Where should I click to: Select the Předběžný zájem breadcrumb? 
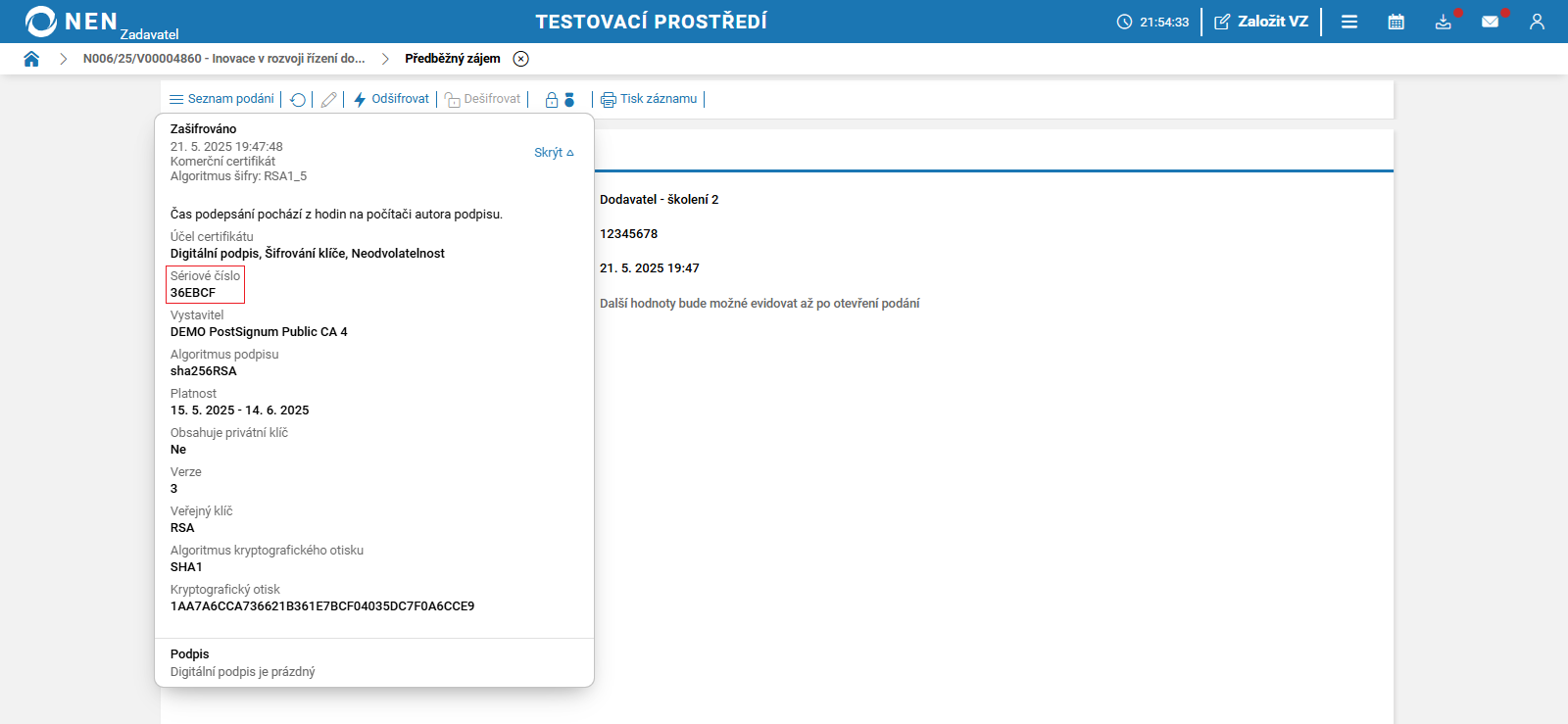coord(453,59)
